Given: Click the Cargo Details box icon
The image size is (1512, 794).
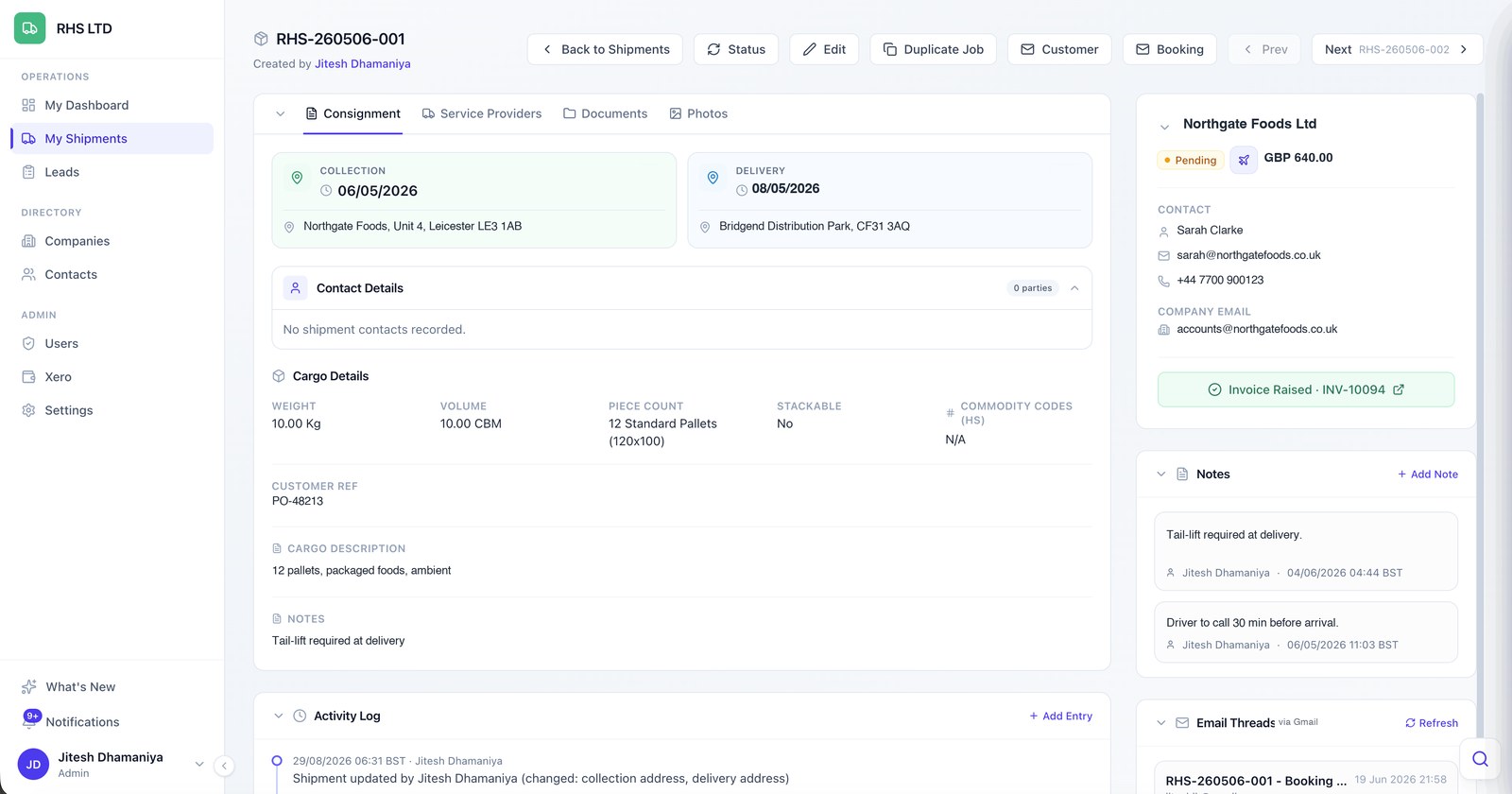Looking at the screenshot, I should 279,376.
